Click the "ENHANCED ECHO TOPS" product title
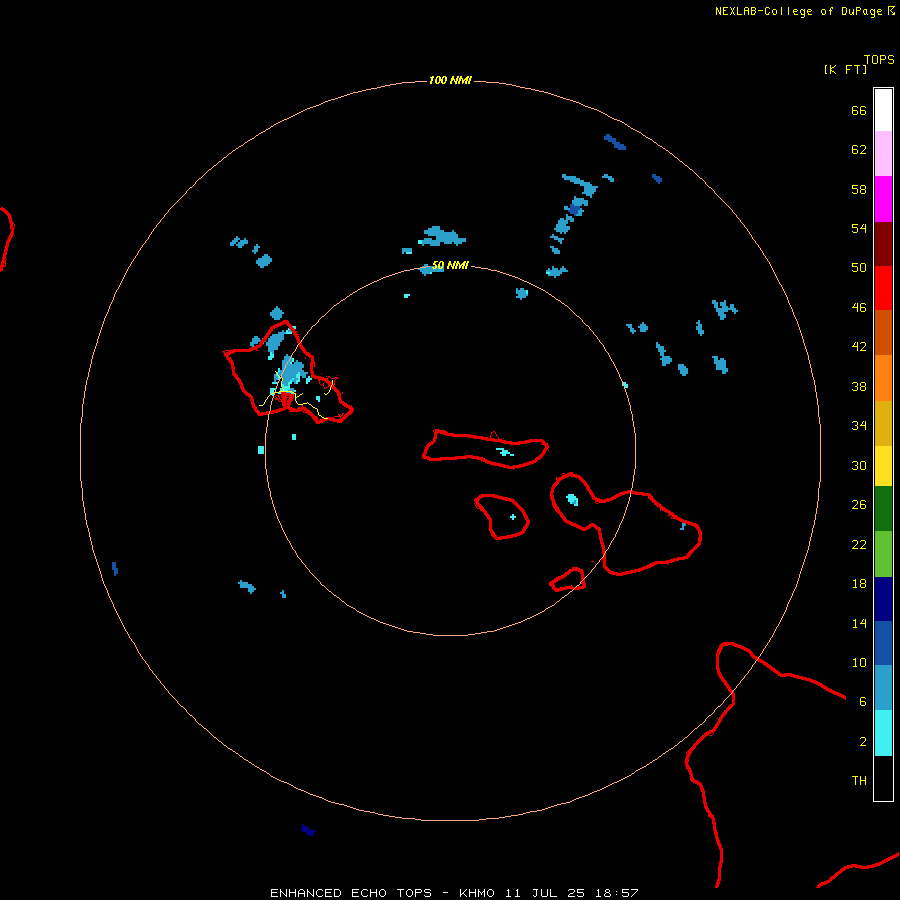The width and height of the screenshot is (900, 900). 351,893
